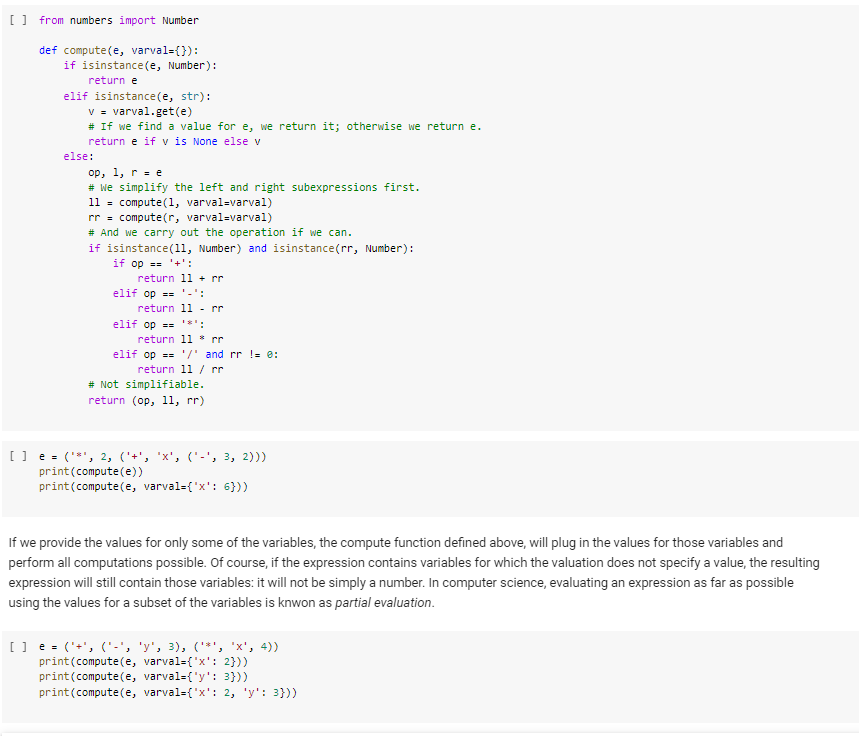Viewport: 859px width, 736px height.
Task: Click the 'op, l, r = e' line
Action: [125, 173]
